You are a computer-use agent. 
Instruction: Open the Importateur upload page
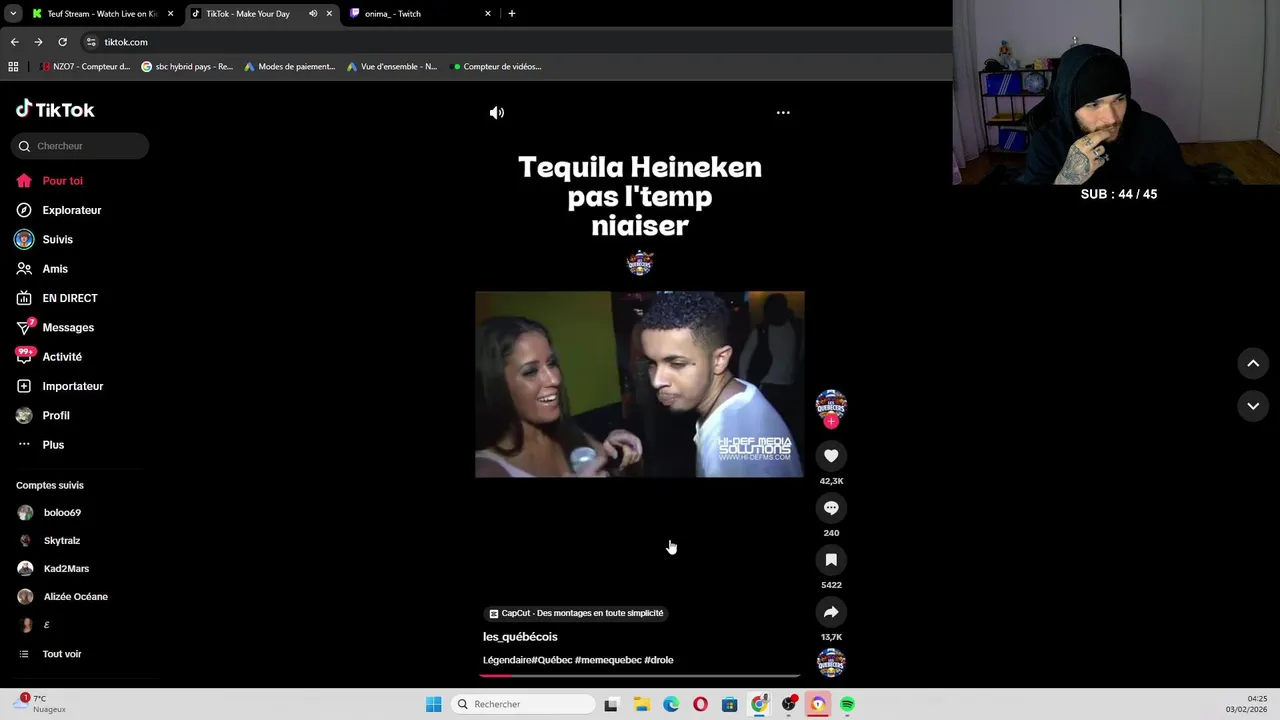click(x=60, y=386)
